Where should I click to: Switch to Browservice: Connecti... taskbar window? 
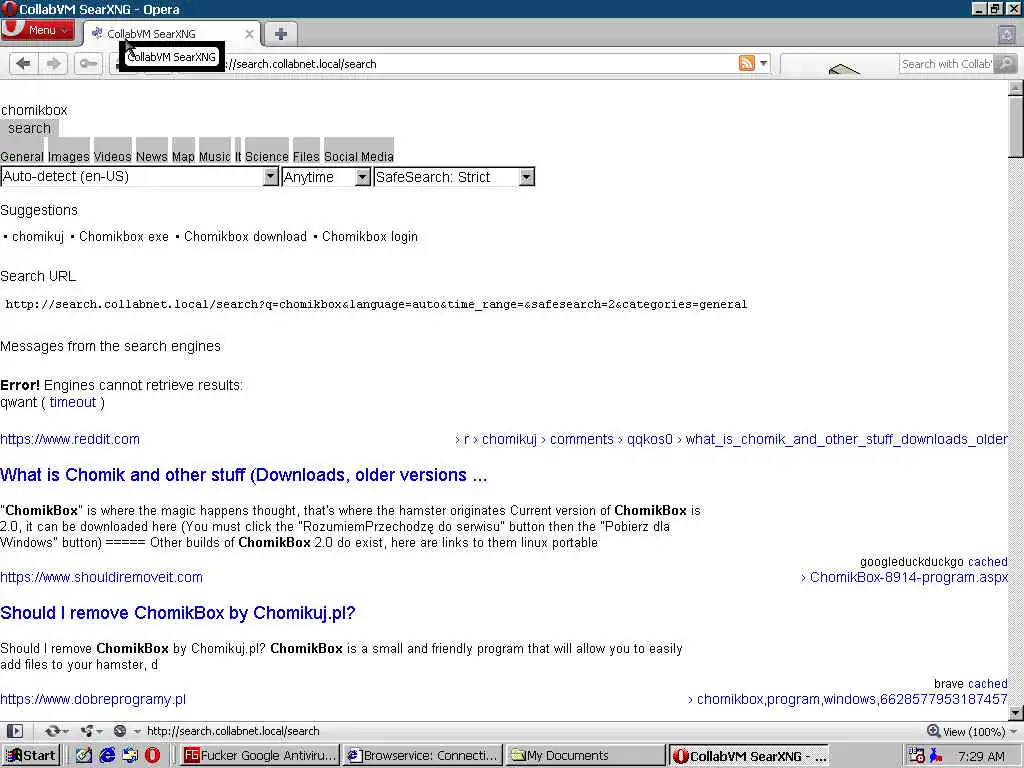click(x=423, y=756)
